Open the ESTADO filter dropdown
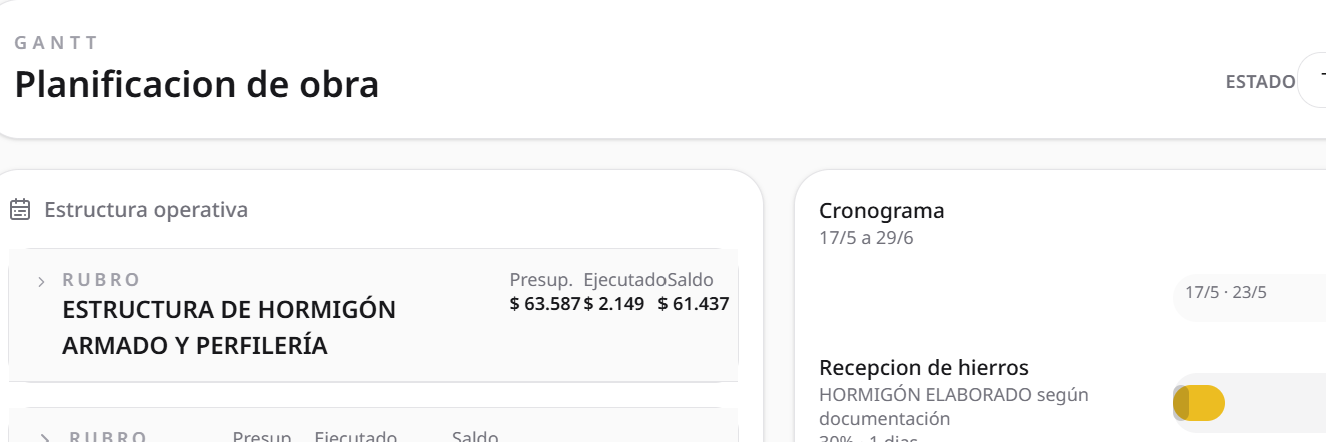The image size is (1326, 442). [x=1312, y=80]
